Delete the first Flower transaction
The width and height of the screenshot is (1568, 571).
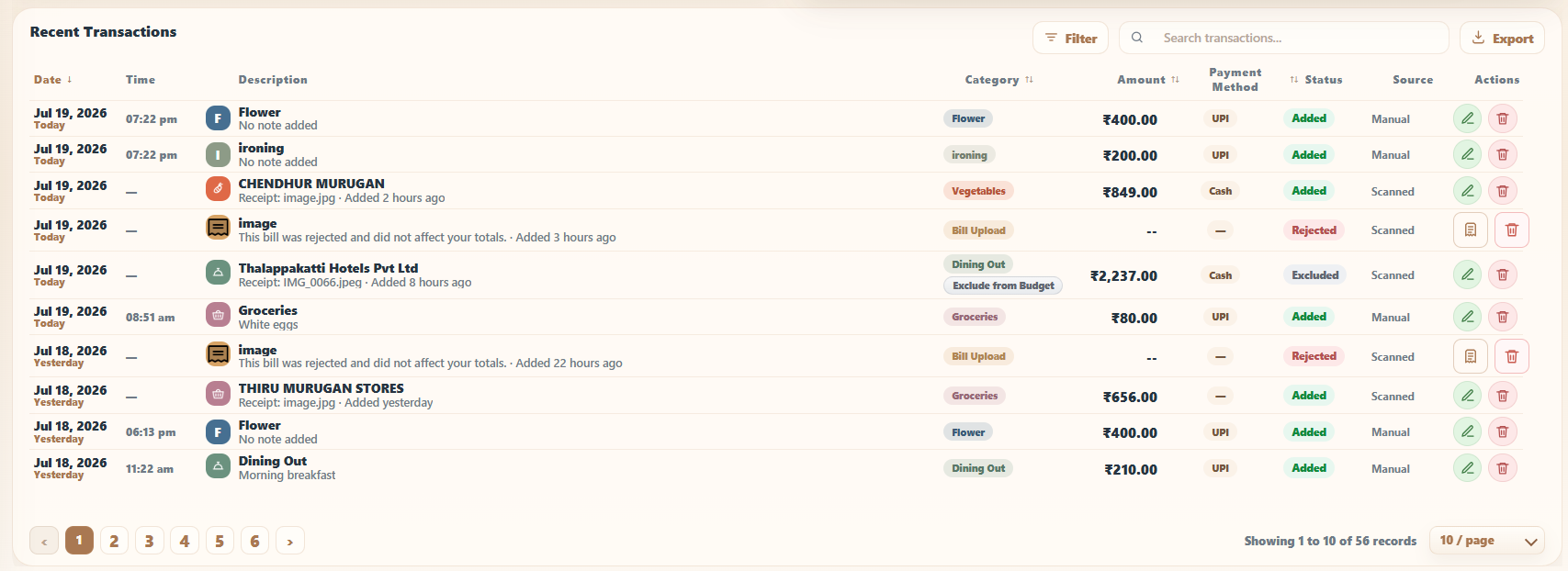[x=1503, y=118]
